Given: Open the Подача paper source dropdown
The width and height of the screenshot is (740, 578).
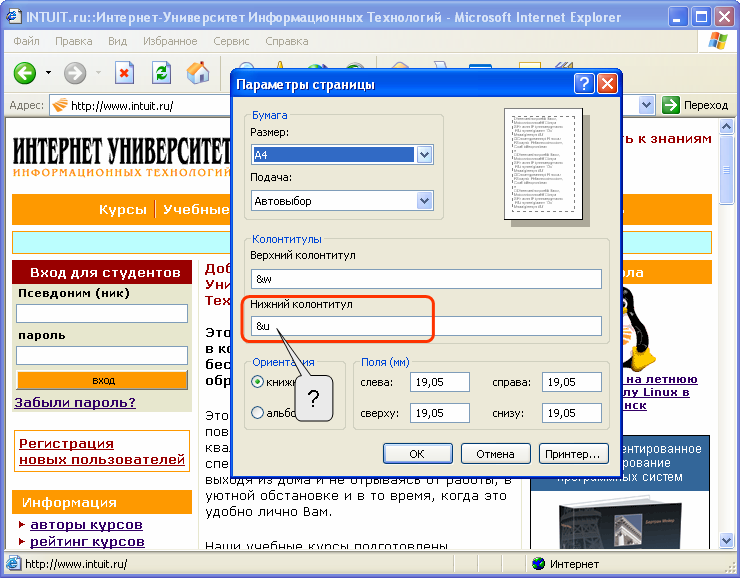Looking at the screenshot, I should [x=424, y=201].
